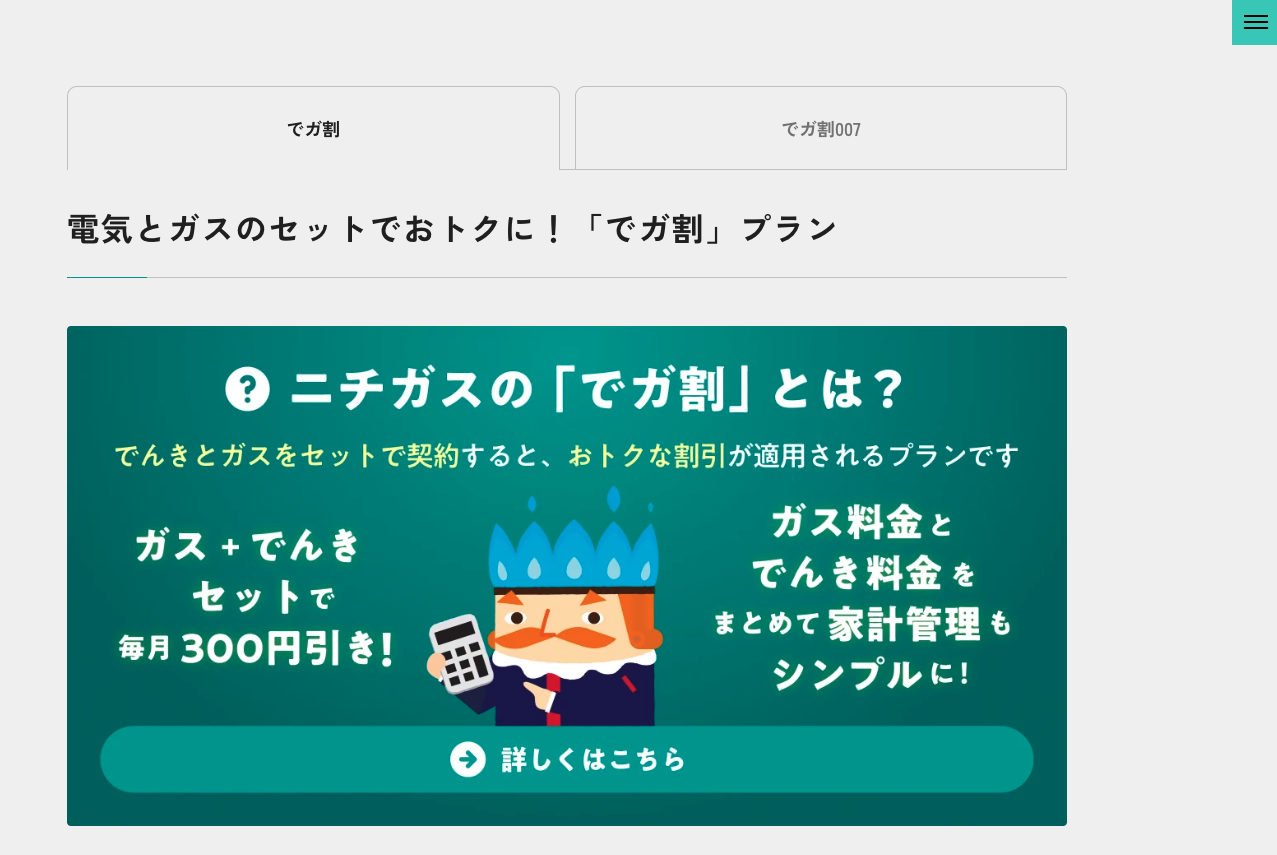Open the hamburger menu icon

click(1255, 22)
